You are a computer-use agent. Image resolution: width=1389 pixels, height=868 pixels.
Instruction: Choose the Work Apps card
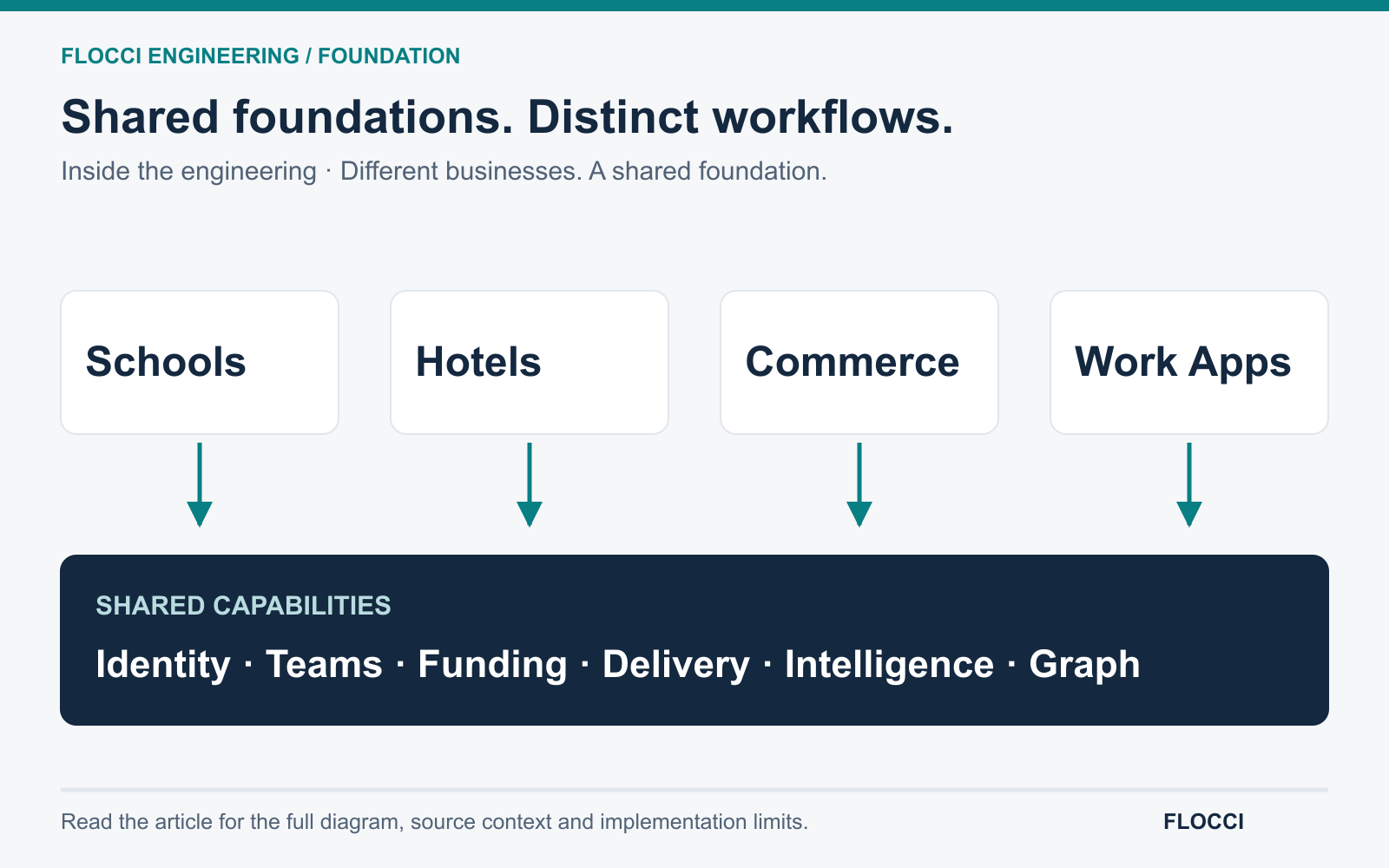(x=1189, y=362)
